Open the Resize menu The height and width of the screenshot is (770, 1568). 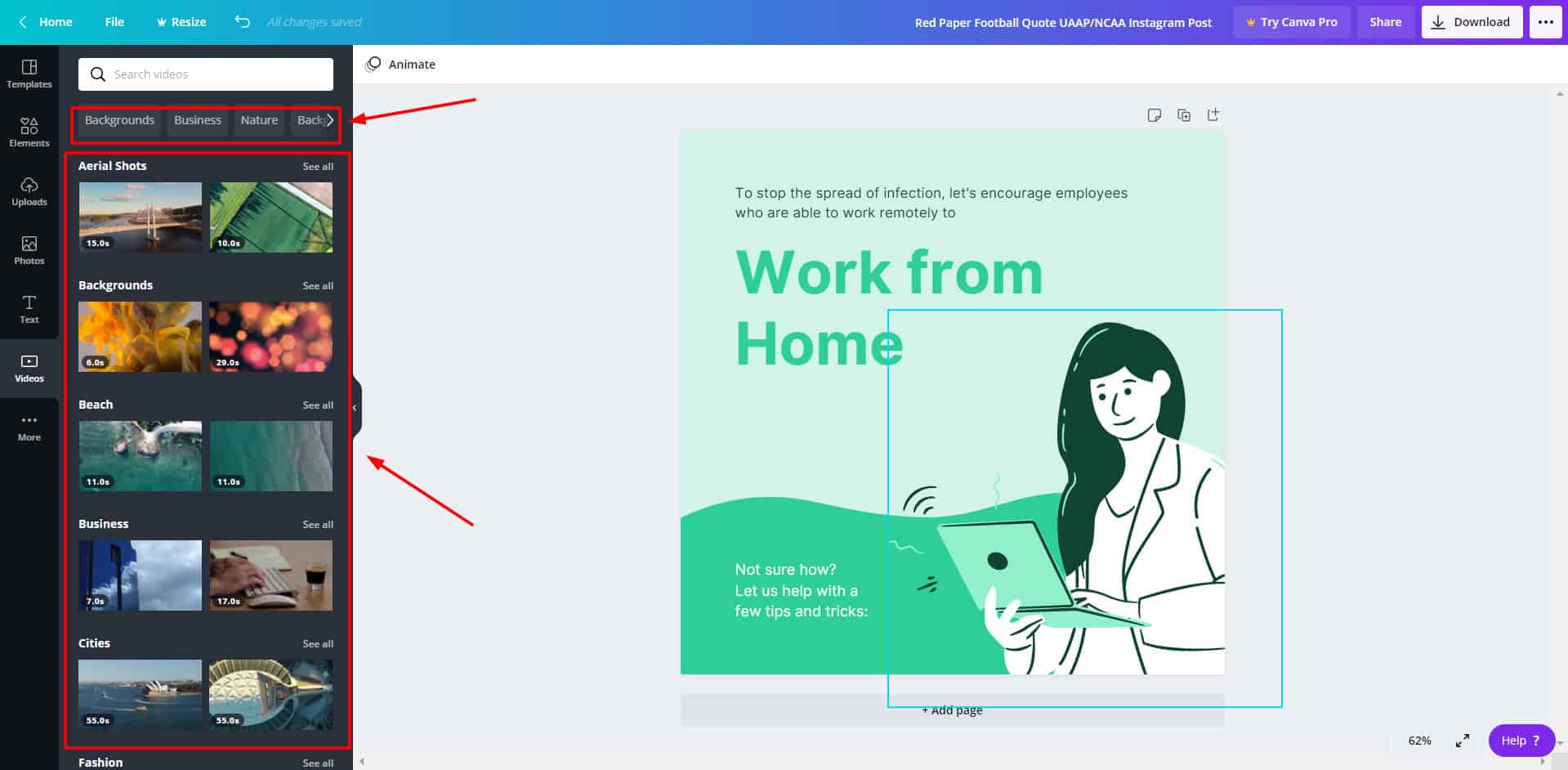[x=181, y=22]
